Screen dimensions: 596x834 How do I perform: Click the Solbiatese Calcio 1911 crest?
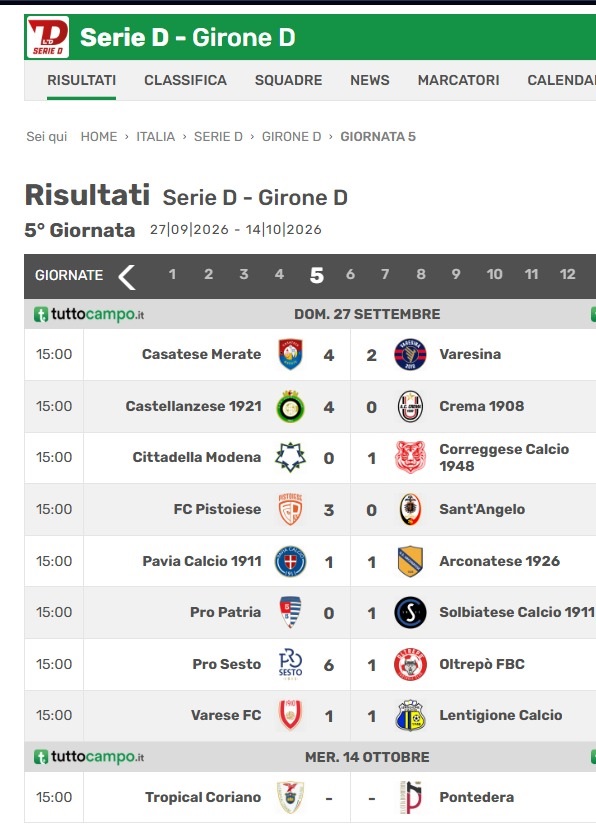(x=410, y=612)
